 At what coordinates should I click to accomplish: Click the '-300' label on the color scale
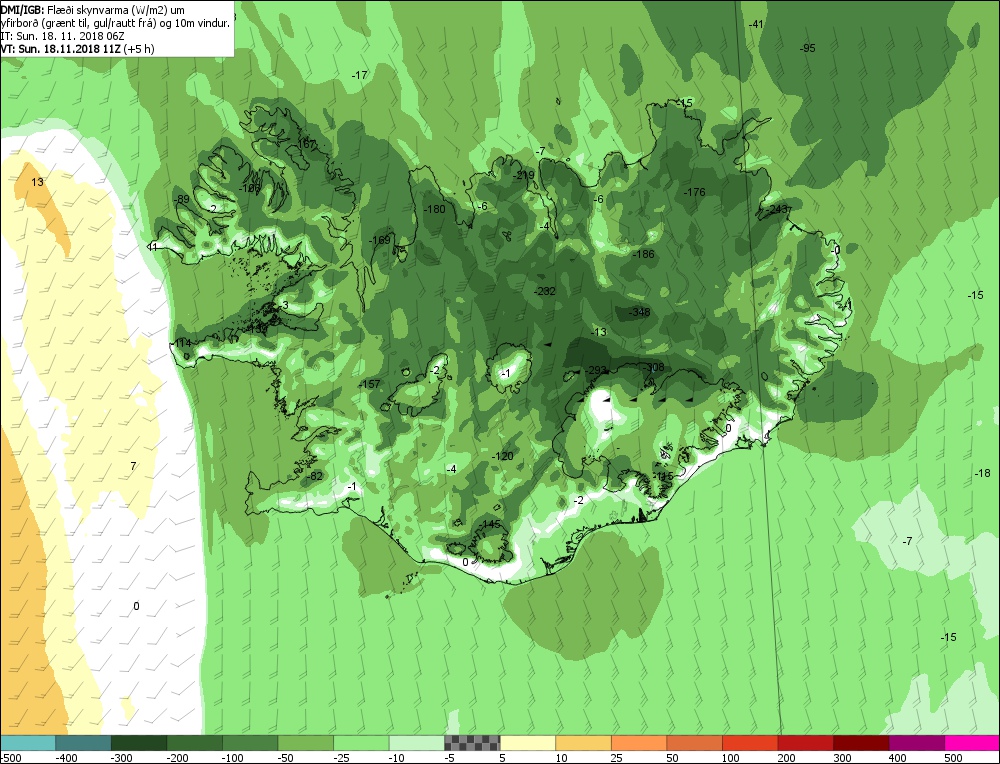pos(121,758)
